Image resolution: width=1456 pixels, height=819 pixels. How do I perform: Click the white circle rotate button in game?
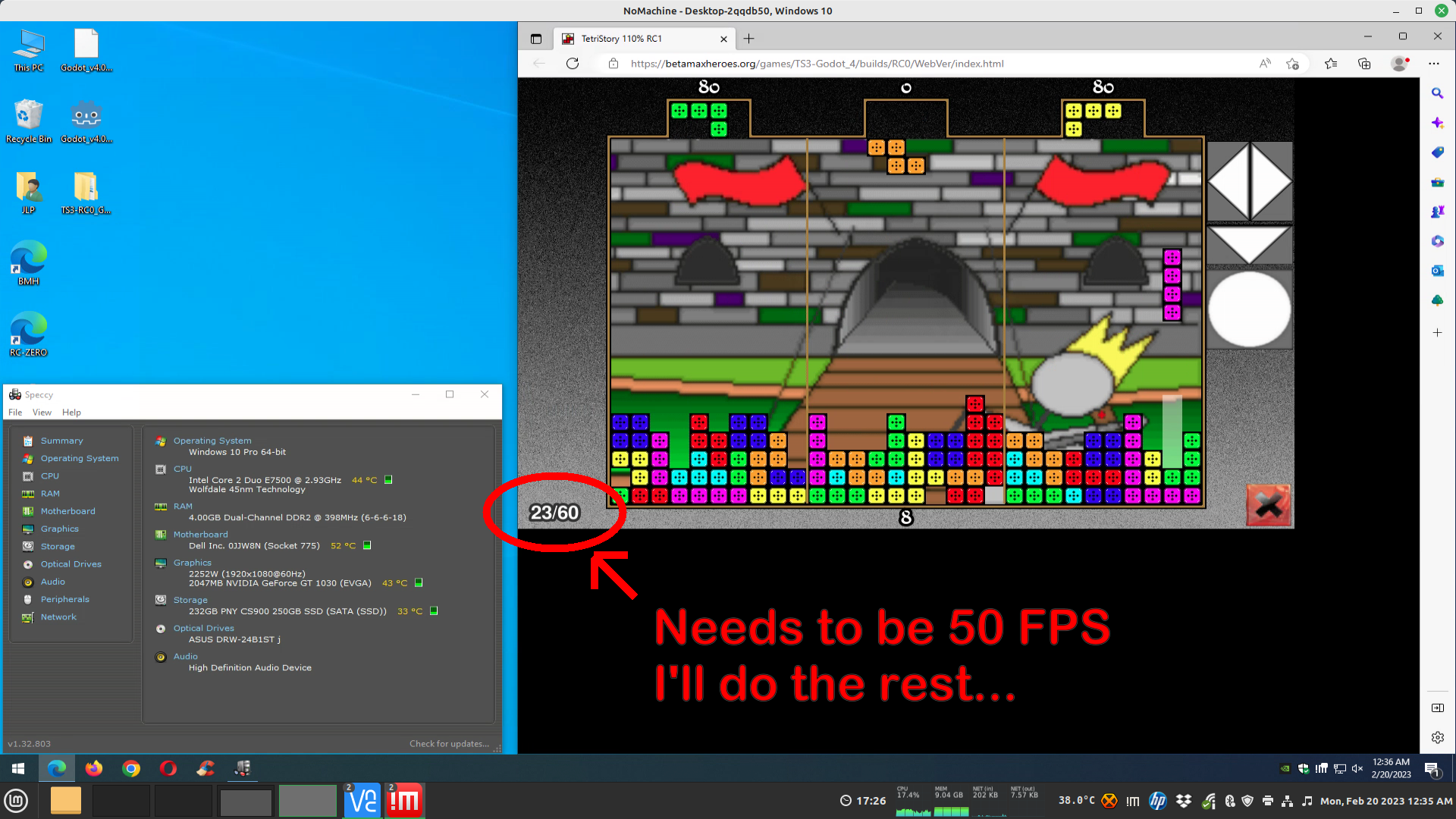(x=1250, y=309)
